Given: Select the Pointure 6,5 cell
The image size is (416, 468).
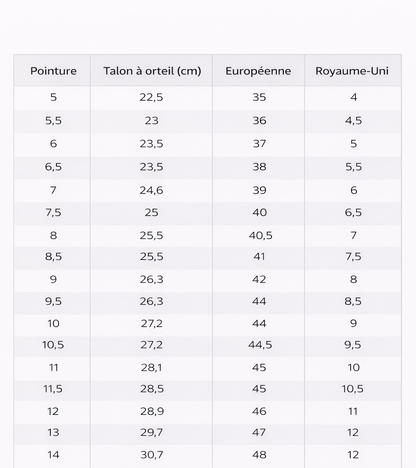Looking at the screenshot, I should point(53,167).
